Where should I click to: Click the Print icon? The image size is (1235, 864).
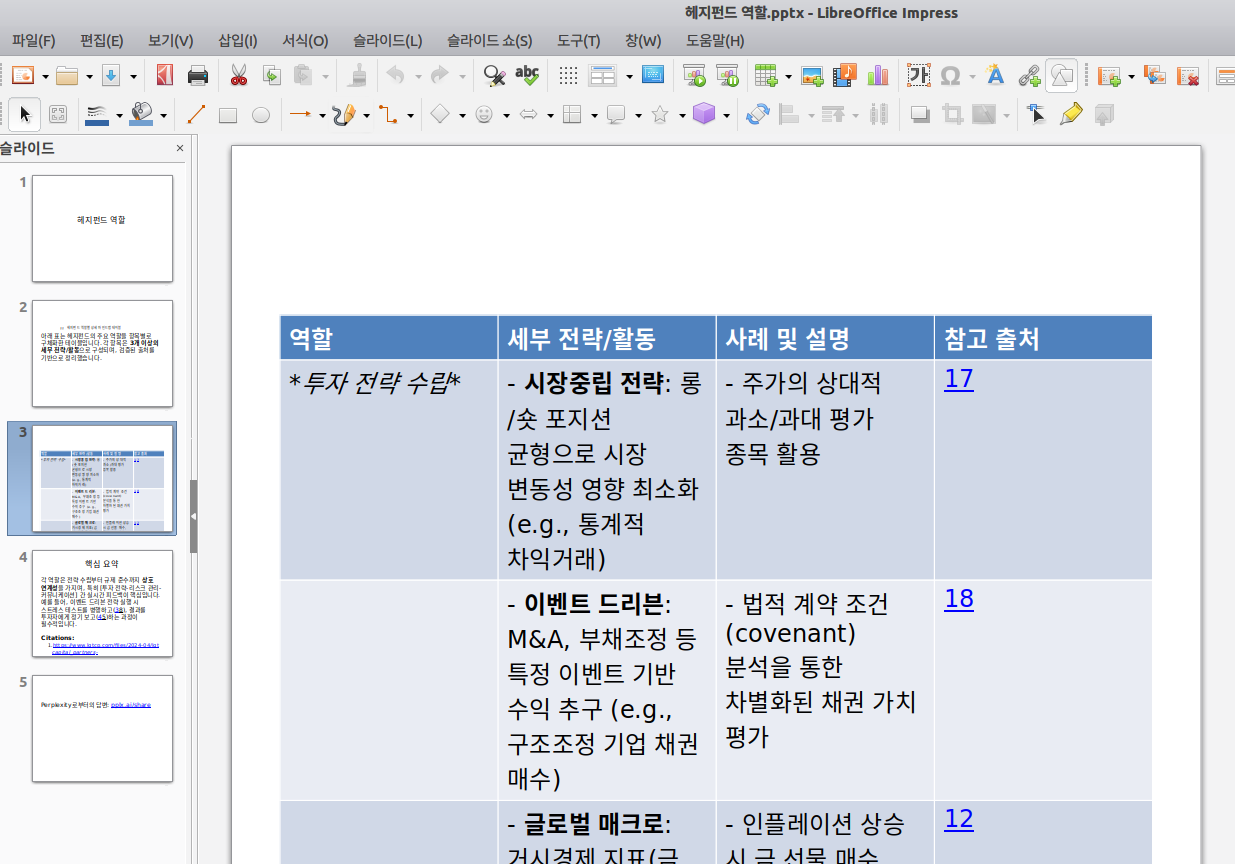click(198, 75)
